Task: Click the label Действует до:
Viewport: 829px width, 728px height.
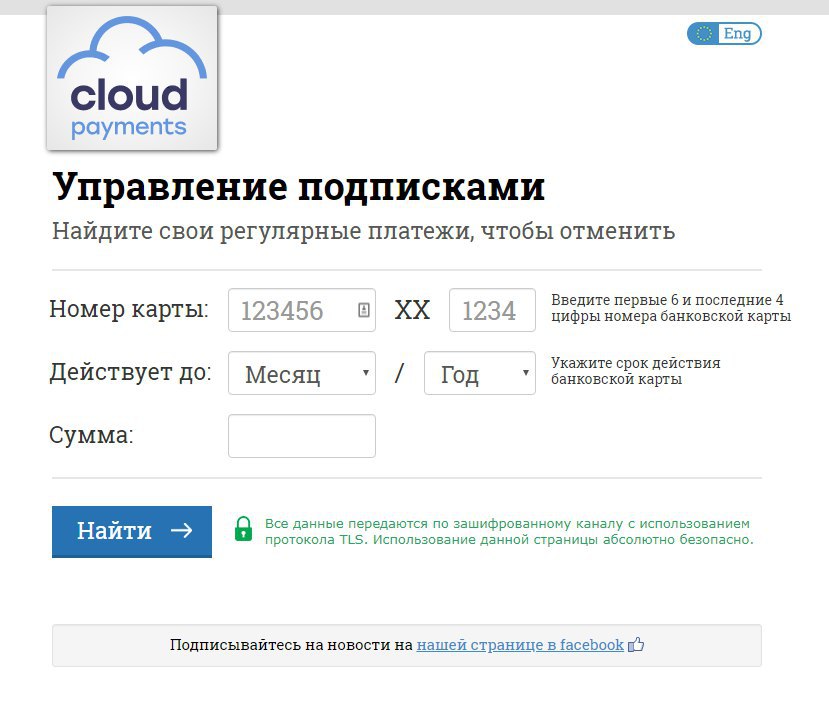Action: (x=130, y=372)
